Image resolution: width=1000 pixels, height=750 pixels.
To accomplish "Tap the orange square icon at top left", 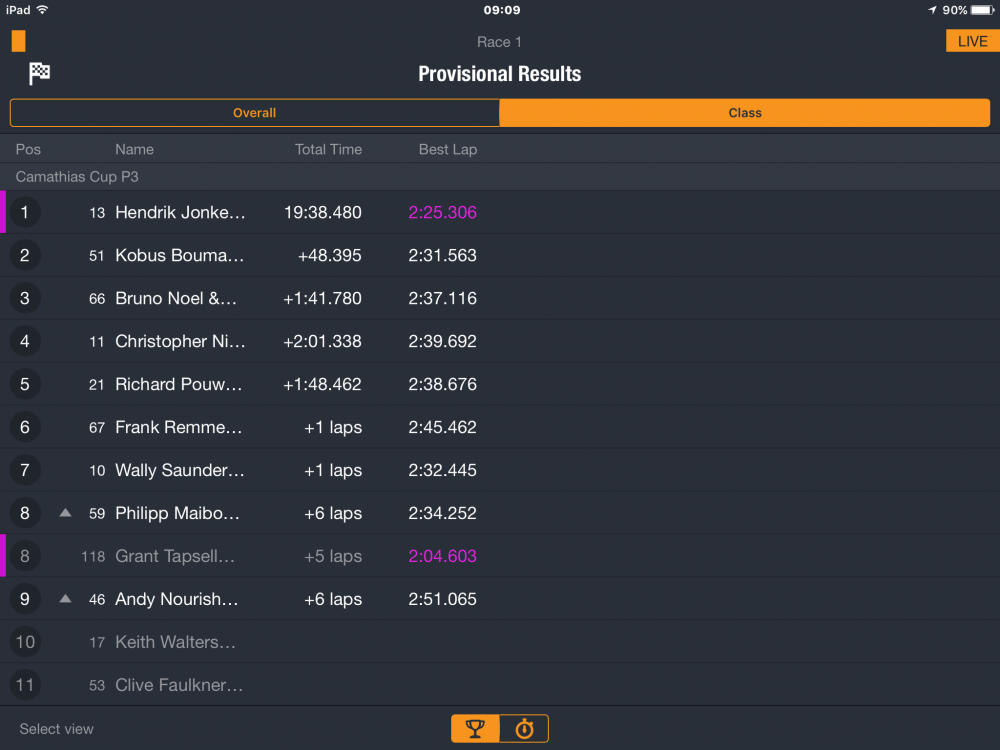I will (x=18, y=41).
